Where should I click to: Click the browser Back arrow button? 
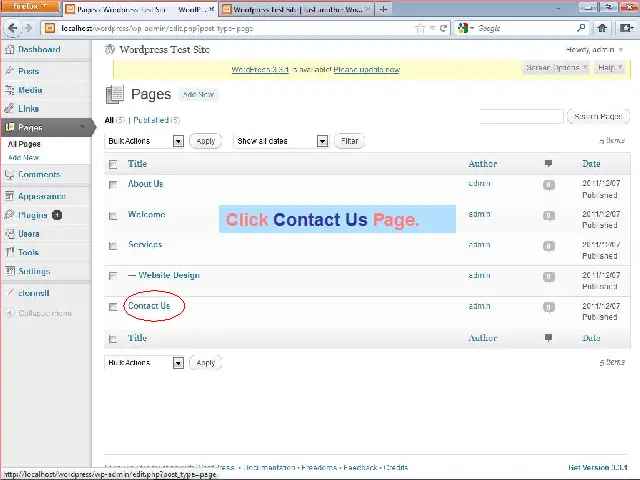click(12, 28)
